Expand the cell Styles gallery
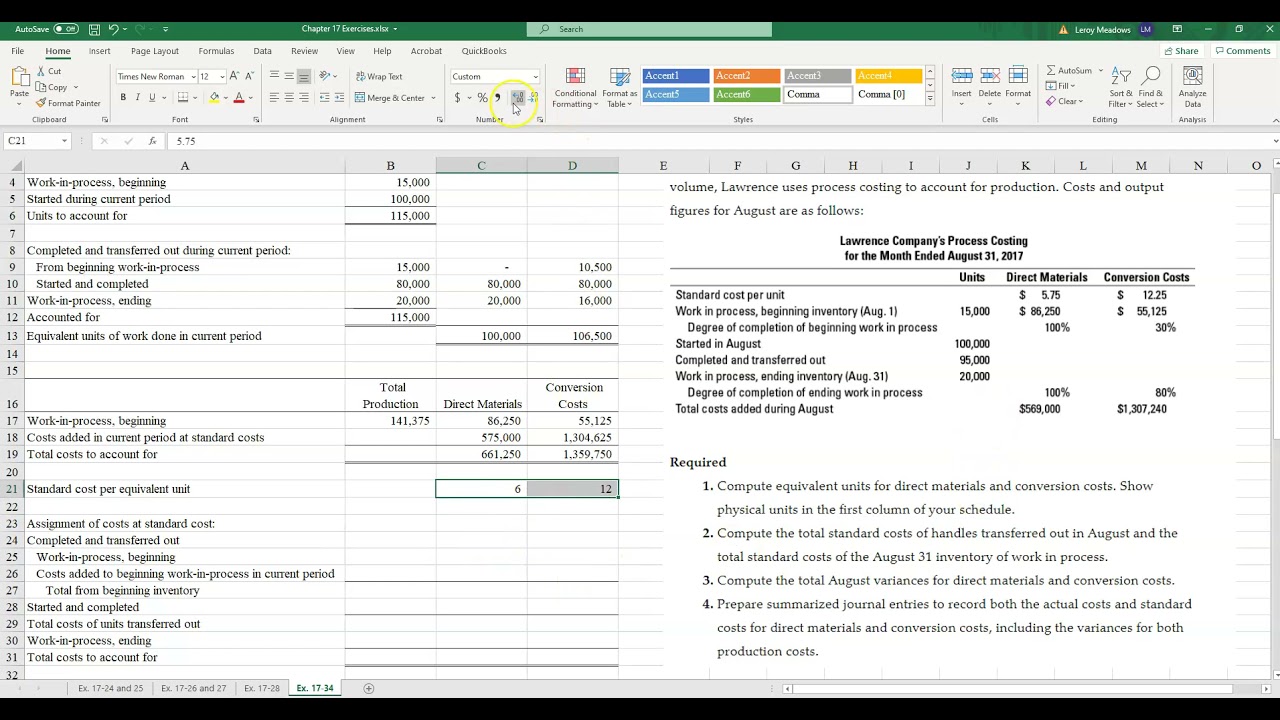This screenshot has width=1280, height=720. point(930,99)
